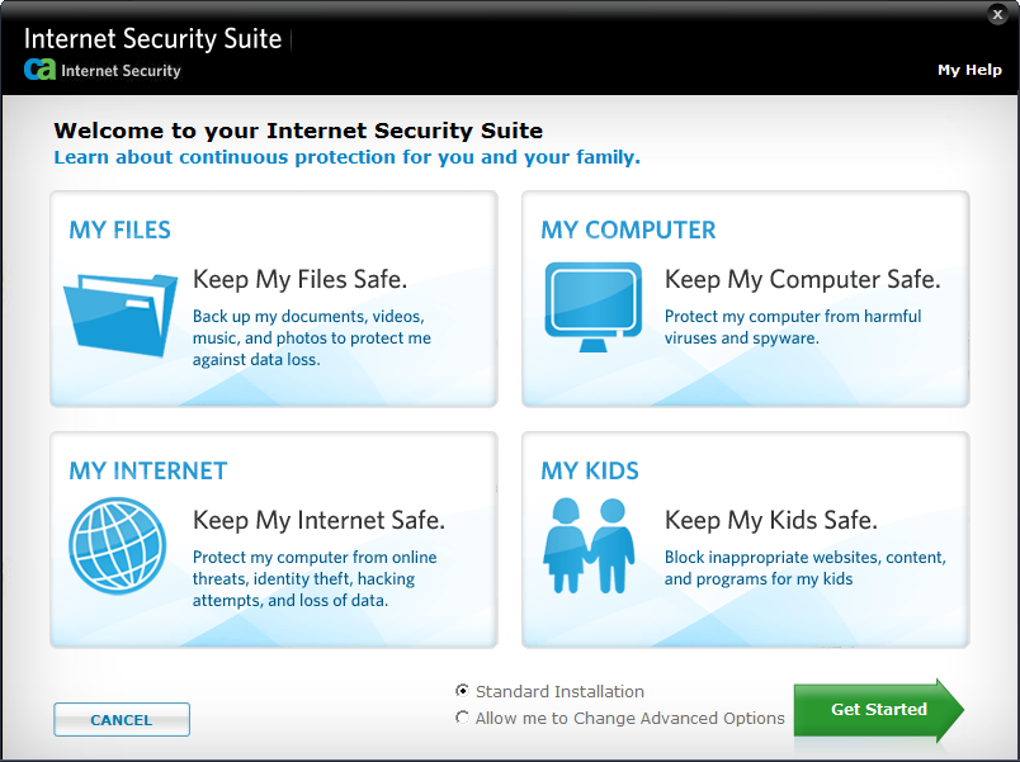Close the Internet Security Suite window

pos(997,15)
